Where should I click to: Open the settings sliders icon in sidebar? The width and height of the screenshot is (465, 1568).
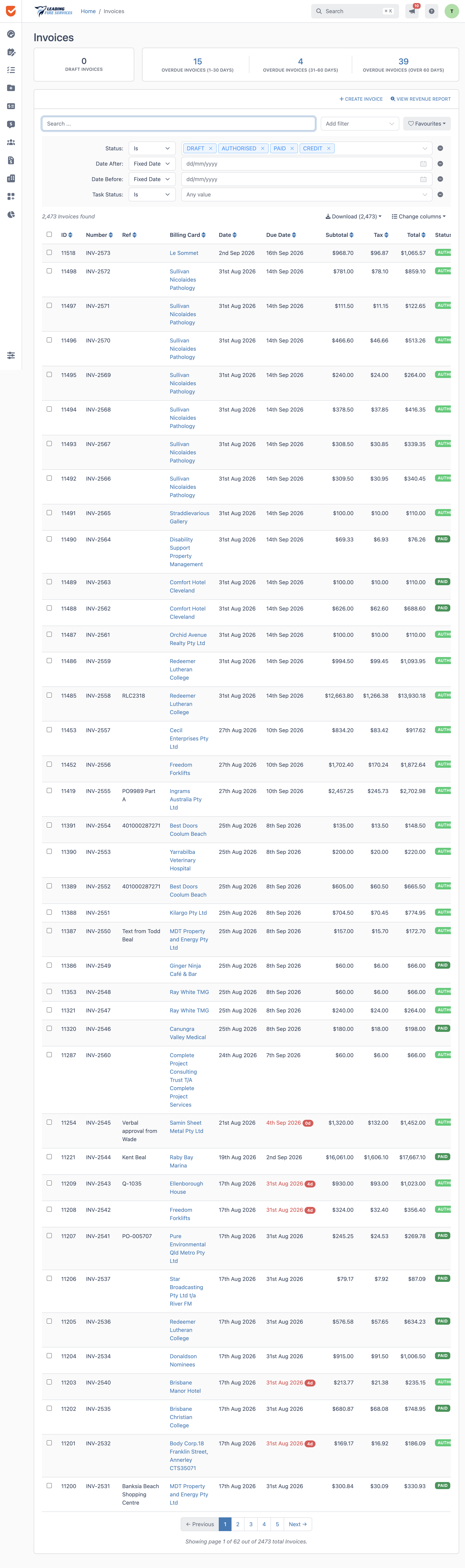pos(11,355)
